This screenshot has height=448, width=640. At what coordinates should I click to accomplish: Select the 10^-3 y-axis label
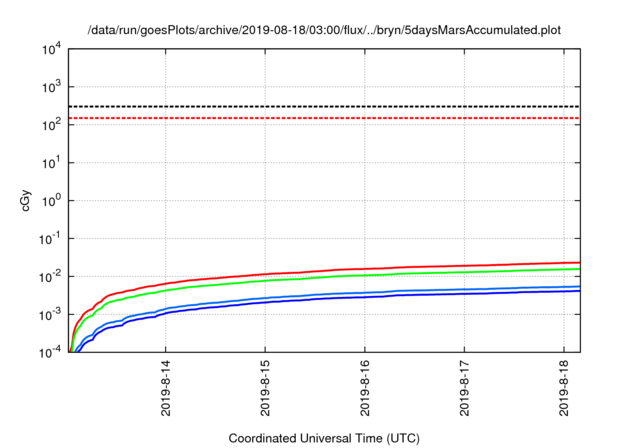[x=49, y=315]
